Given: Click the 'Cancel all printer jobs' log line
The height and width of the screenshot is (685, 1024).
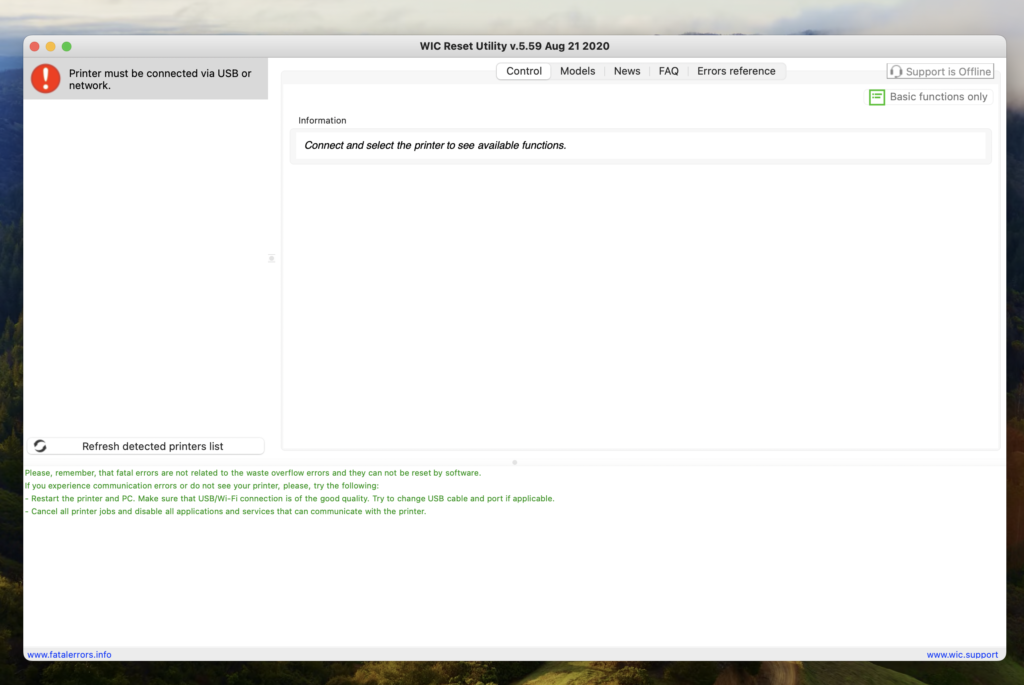Looking at the screenshot, I should (x=225, y=511).
